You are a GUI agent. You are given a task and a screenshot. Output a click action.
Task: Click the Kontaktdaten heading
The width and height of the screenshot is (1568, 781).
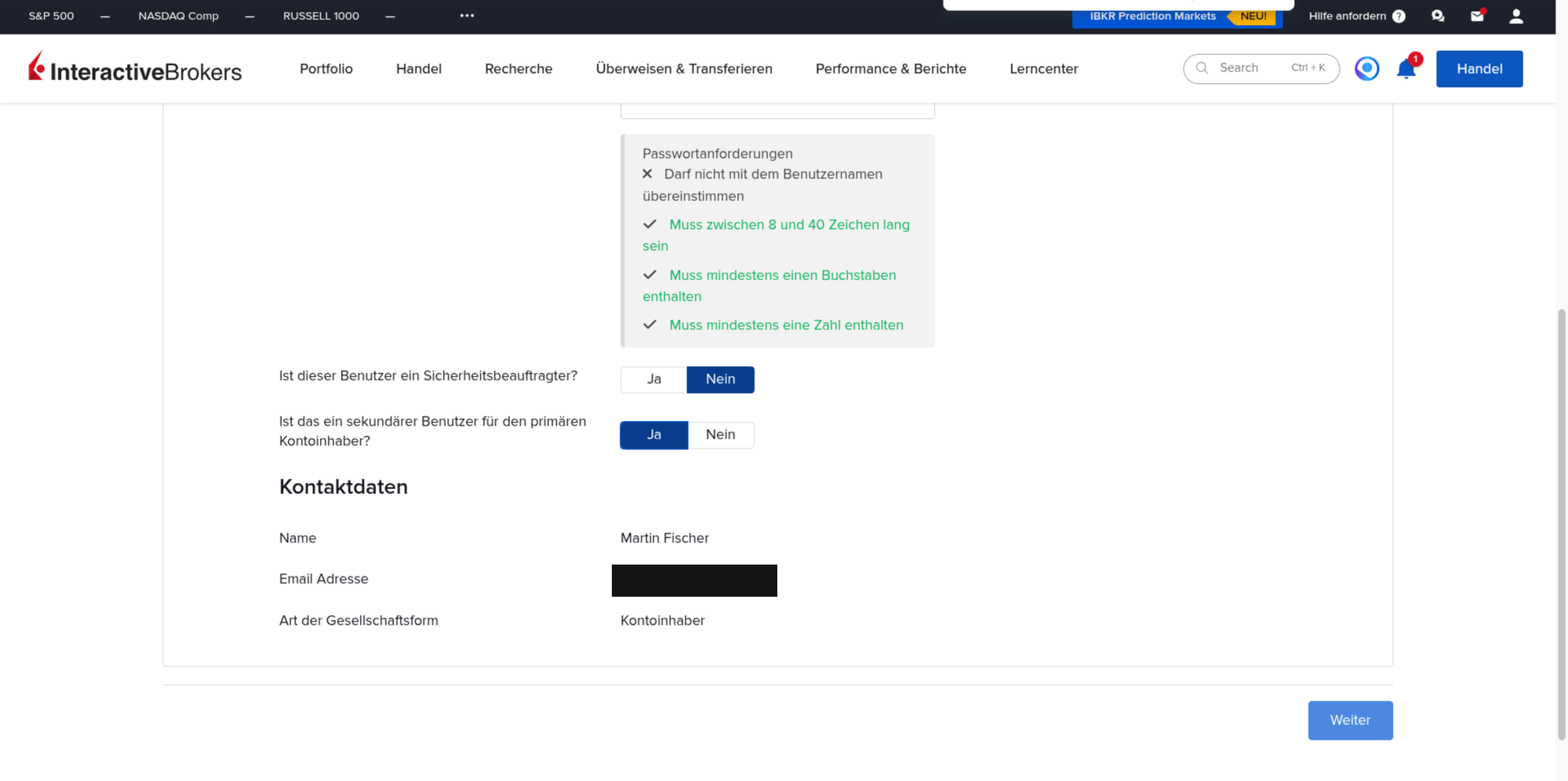[344, 487]
